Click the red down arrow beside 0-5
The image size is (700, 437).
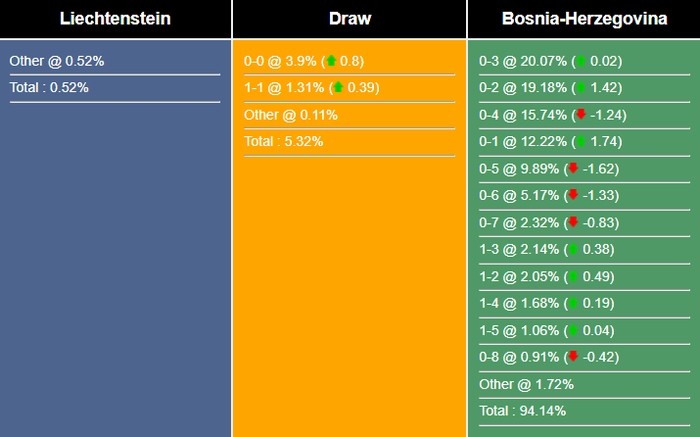tap(573, 169)
